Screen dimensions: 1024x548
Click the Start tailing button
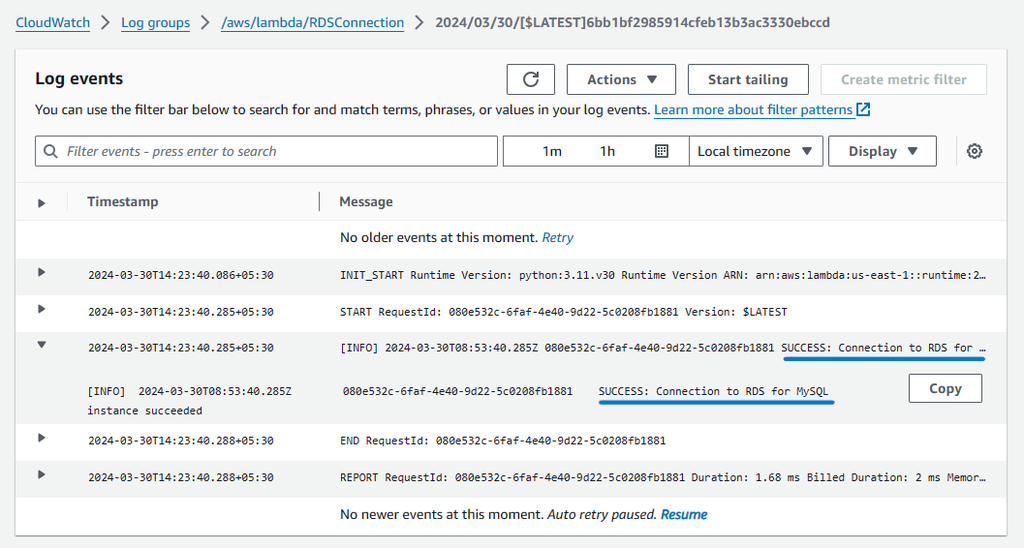click(x=748, y=80)
